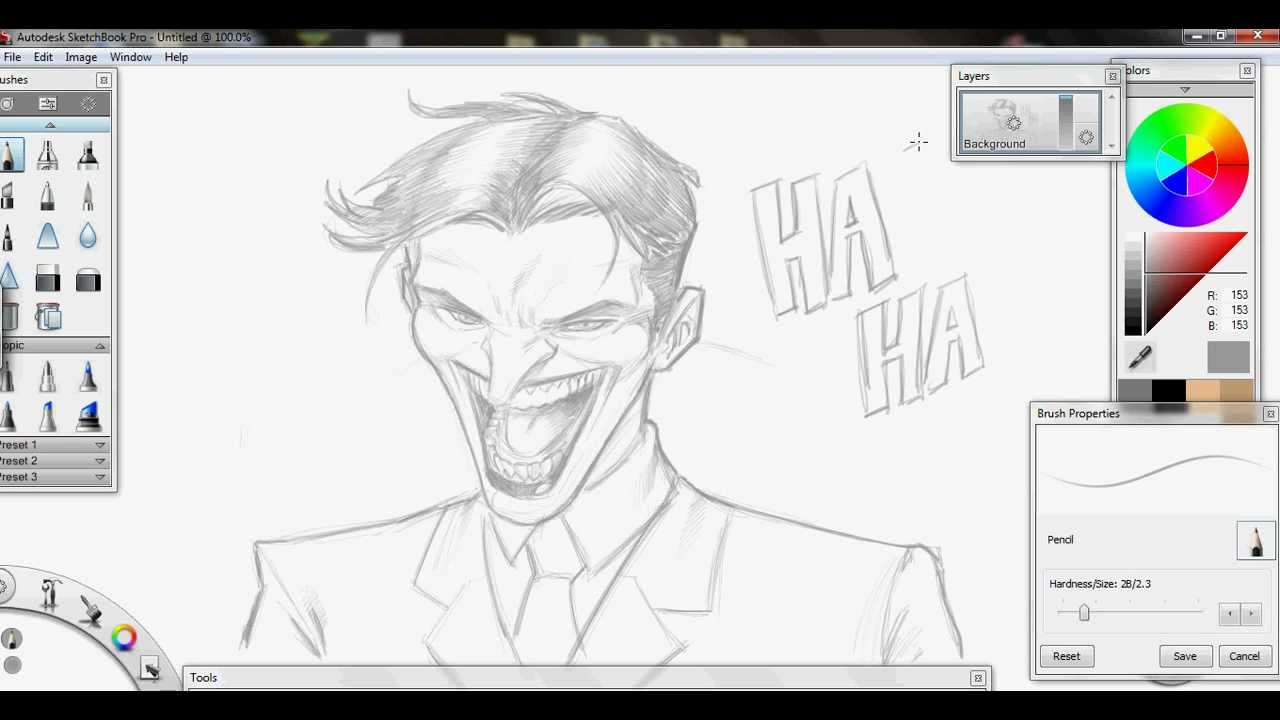Select the flood fill bucket tool
The image size is (1280, 720).
47,317
